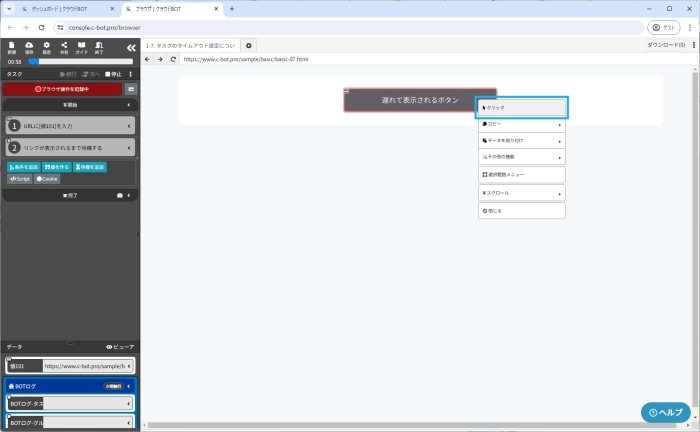The height and width of the screenshot is (432, 700).
Task: Stop recording via ブラウザ操作を記録中 button
Action: 62,89
